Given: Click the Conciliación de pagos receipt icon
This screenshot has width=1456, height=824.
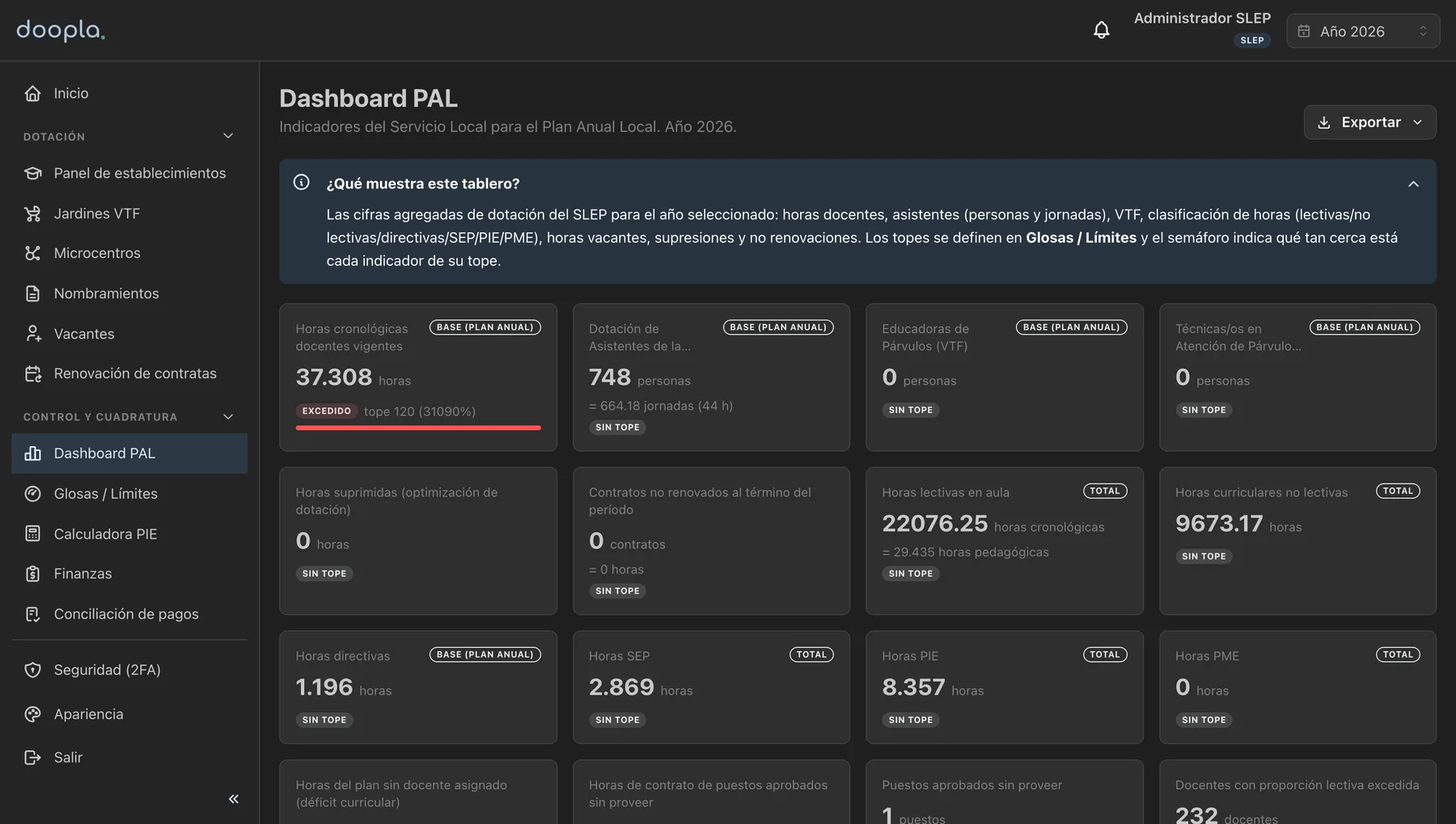Looking at the screenshot, I should click(x=32, y=615).
